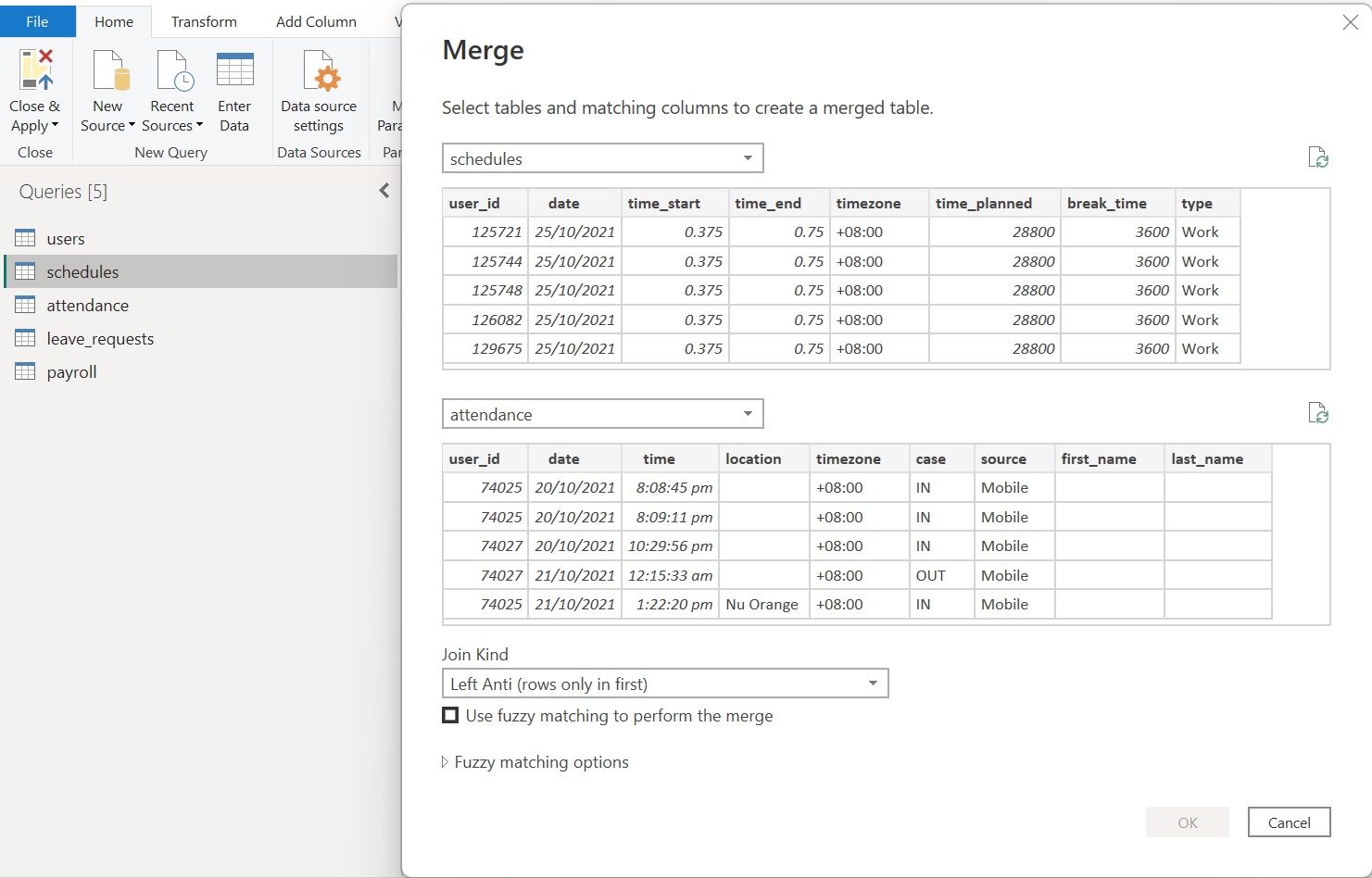Switch to the Home ribbon tab
This screenshot has width=1372, height=878.
pyautogui.click(x=114, y=21)
